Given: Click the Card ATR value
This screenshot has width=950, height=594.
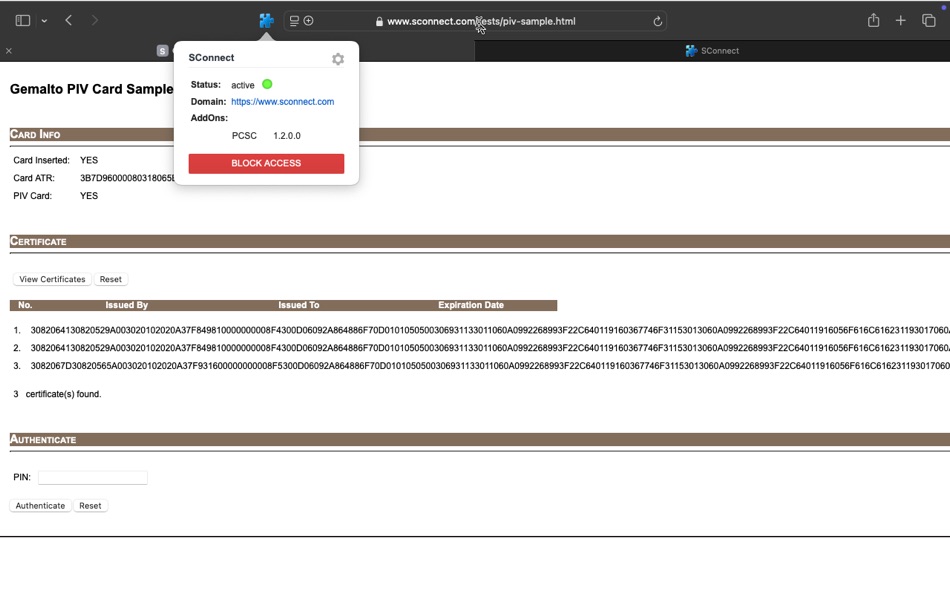Looking at the screenshot, I should point(127,178).
